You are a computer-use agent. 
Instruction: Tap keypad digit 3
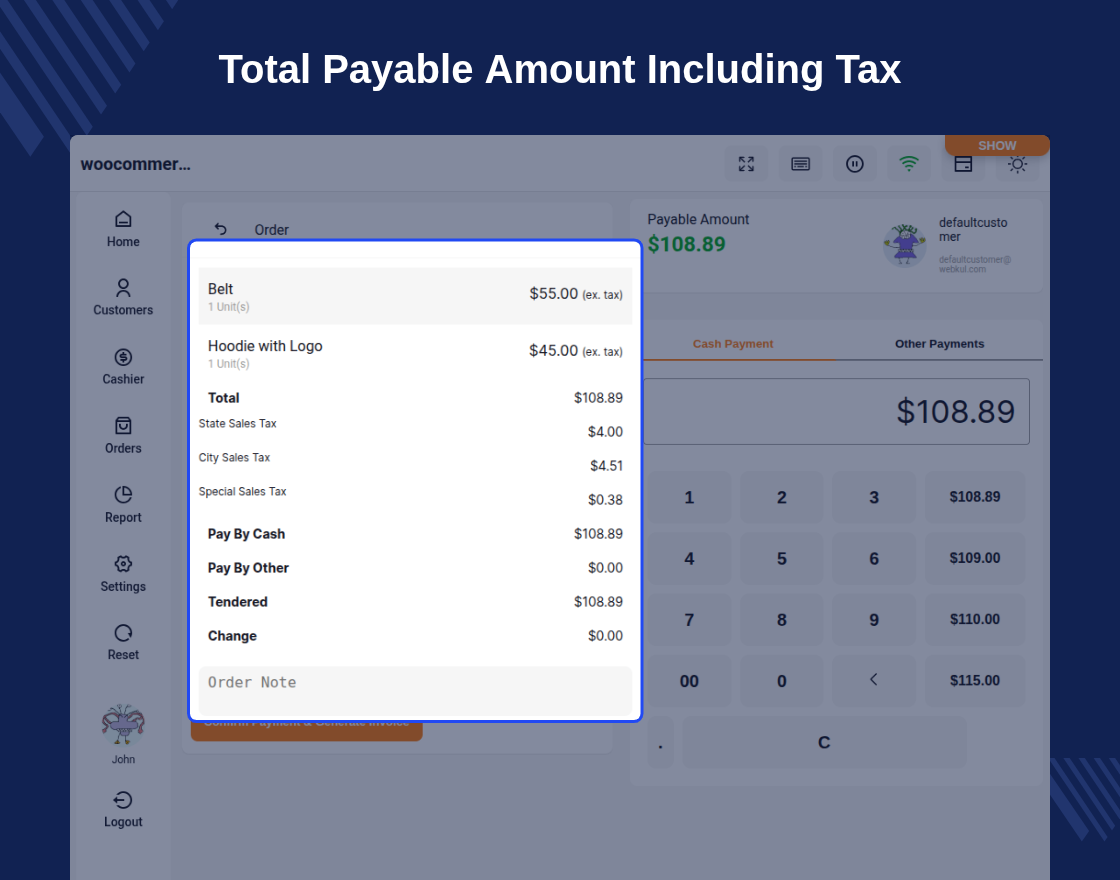pyautogui.click(x=874, y=497)
